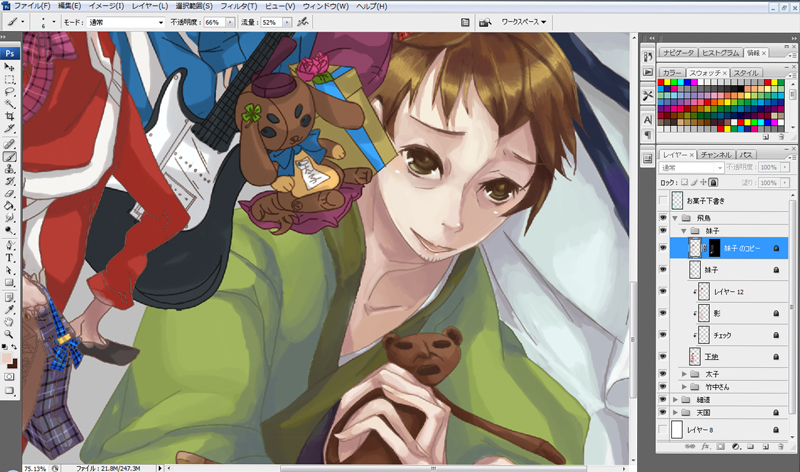Expand the 天国 layer group
This screenshot has height=472, width=800.
pyautogui.click(x=675, y=412)
